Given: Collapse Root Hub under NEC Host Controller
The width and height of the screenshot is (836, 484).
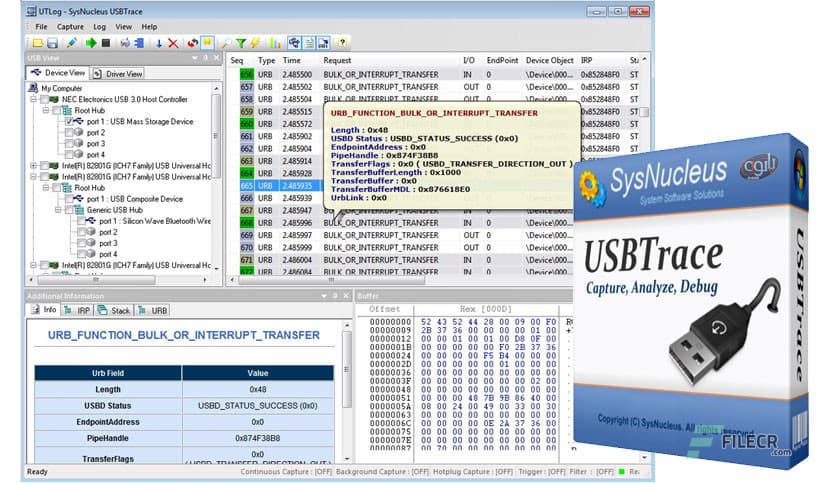Looking at the screenshot, I should (45, 110).
